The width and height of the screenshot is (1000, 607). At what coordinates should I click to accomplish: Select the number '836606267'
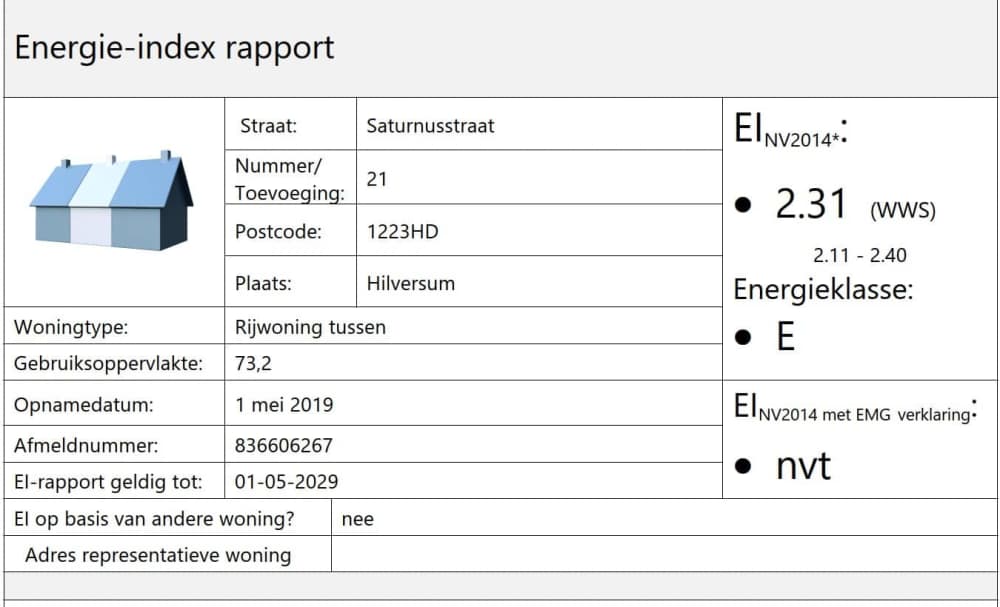click(284, 445)
